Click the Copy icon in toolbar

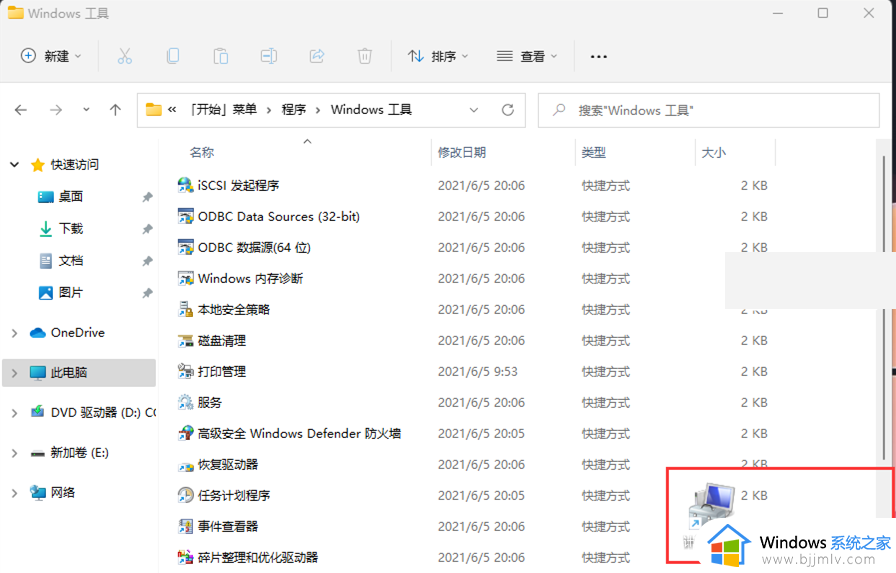click(173, 56)
